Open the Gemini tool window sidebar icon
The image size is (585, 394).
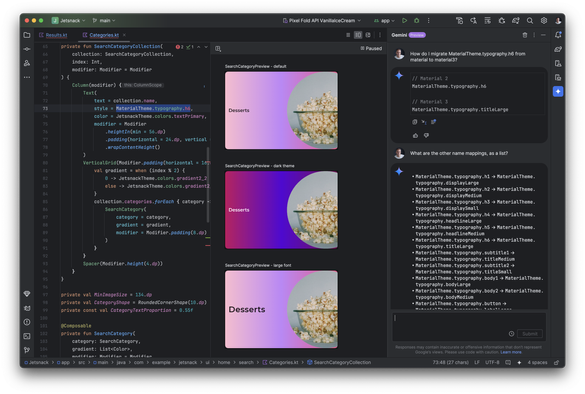point(558,91)
